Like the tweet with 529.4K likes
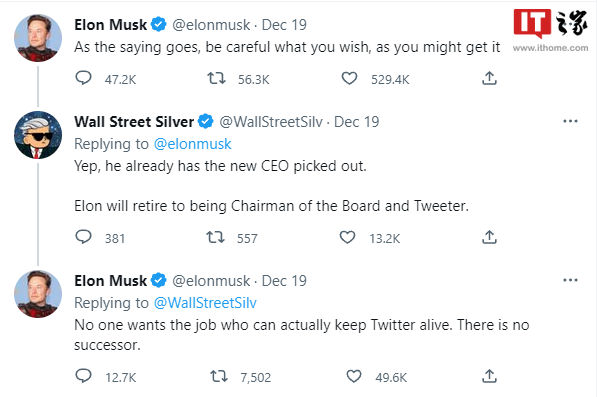 [x=349, y=78]
